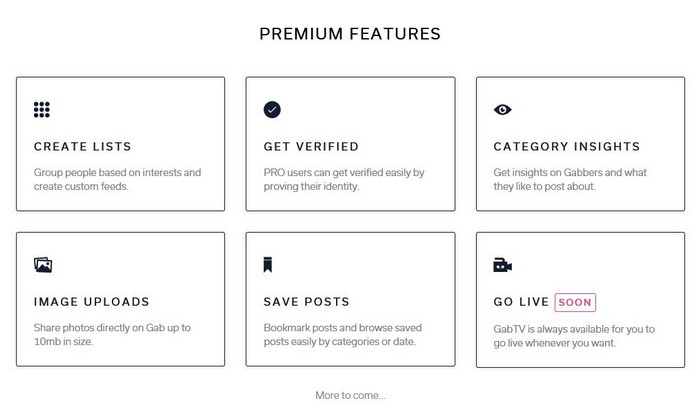Viewport: 699px width, 408px height.
Task: Click the Get Verified description paragraph
Action: 344,179
